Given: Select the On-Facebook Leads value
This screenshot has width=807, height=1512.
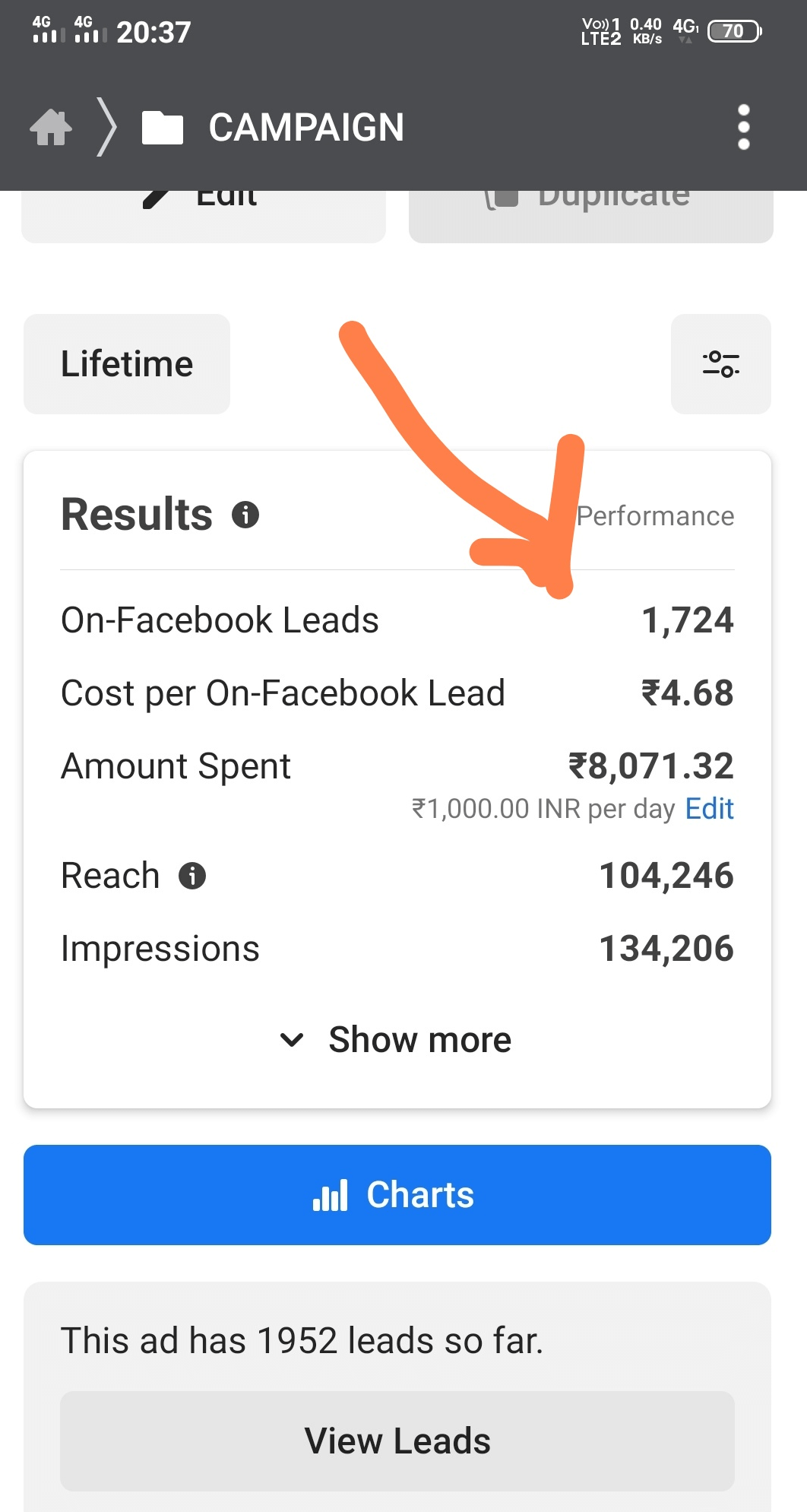Looking at the screenshot, I should coord(688,620).
